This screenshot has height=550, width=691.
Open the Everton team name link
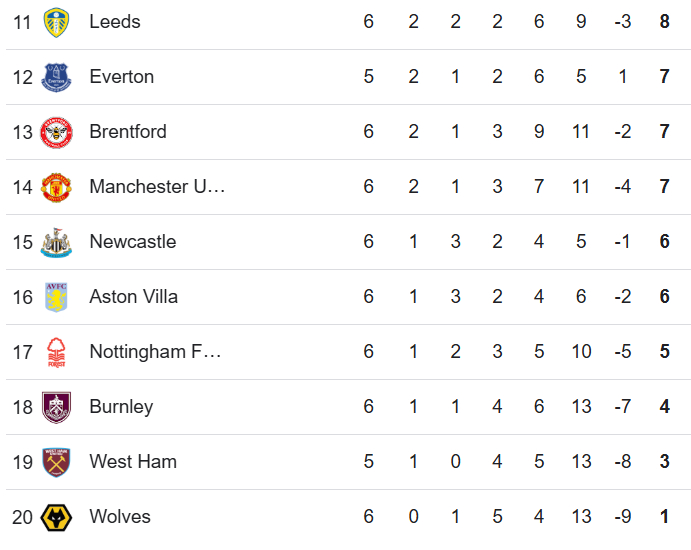click(121, 77)
